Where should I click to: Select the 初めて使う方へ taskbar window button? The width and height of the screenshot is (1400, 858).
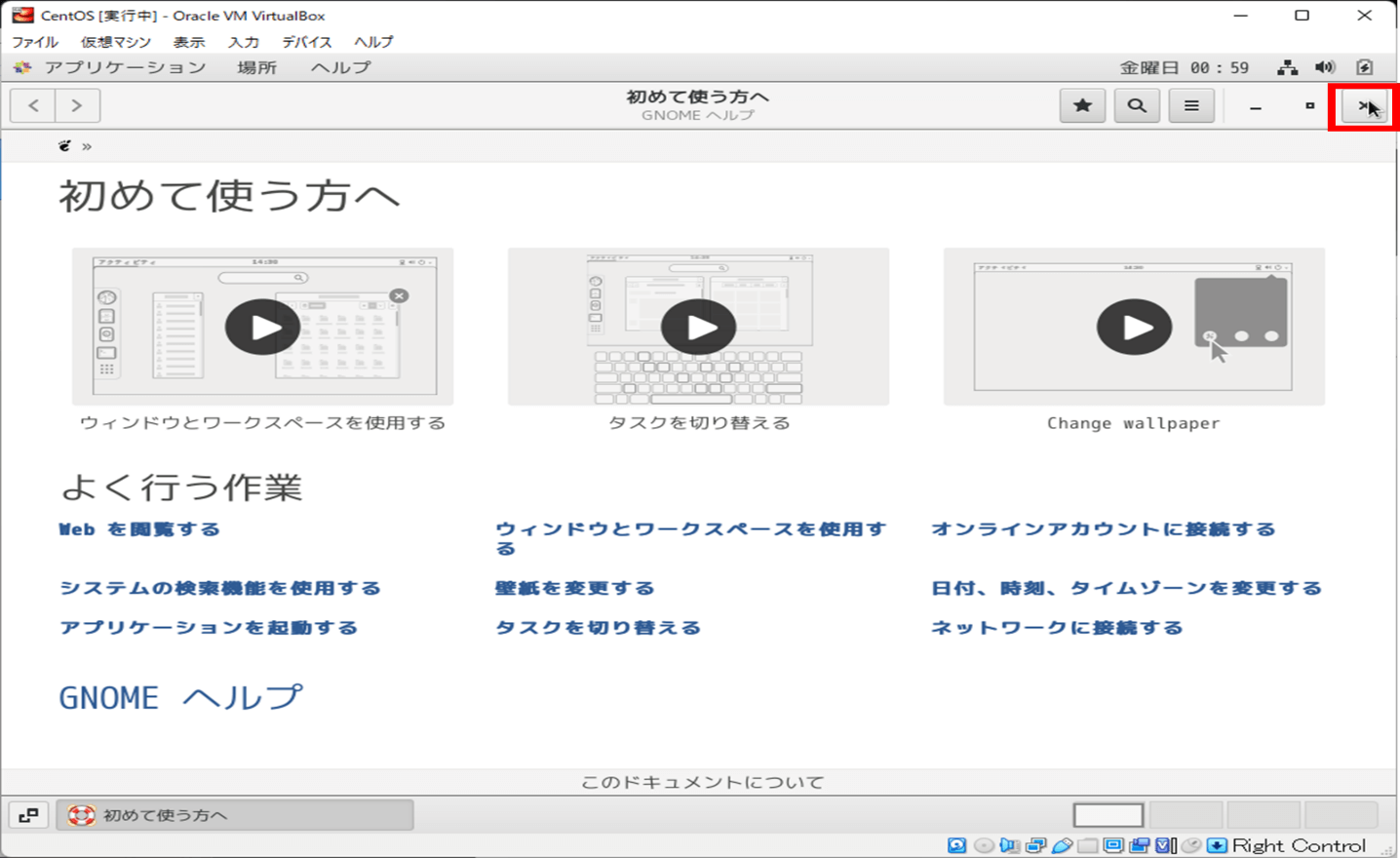[x=235, y=815]
